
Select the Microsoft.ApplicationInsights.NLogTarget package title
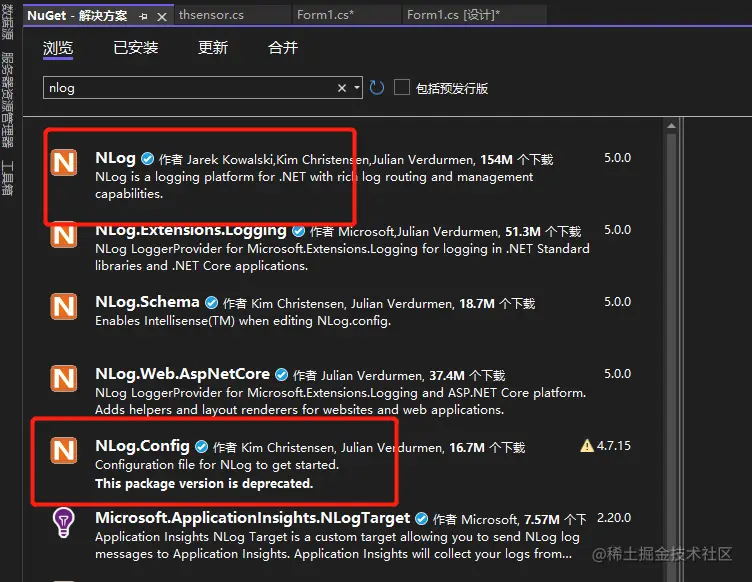tap(252, 517)
